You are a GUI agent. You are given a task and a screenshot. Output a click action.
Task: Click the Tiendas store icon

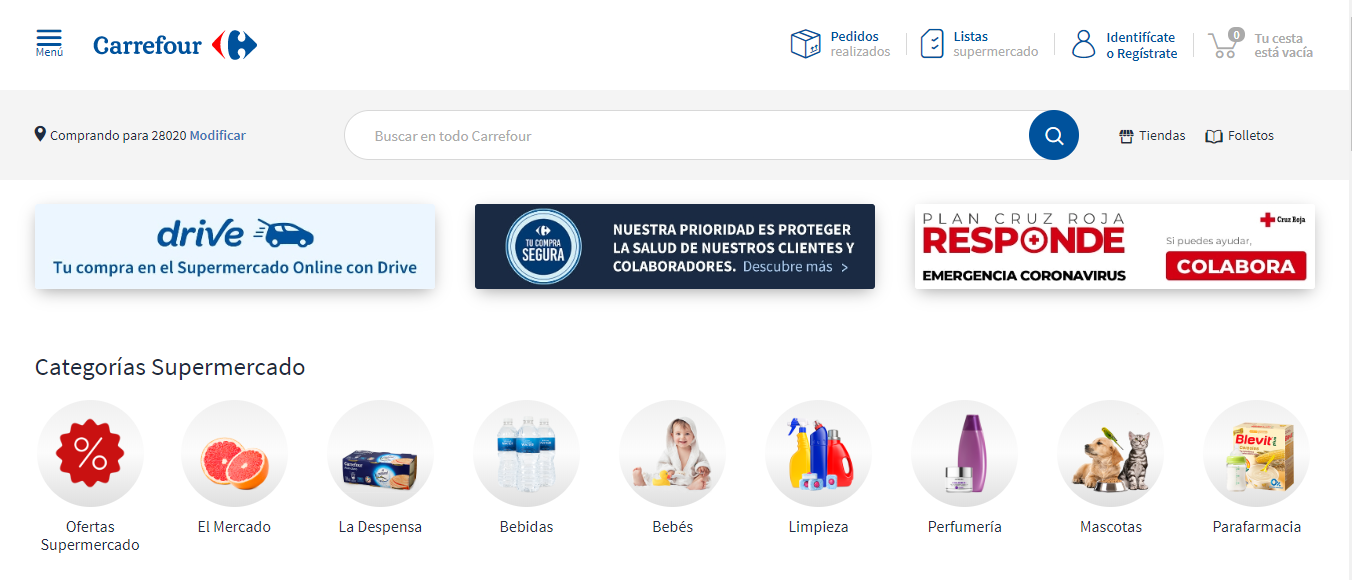[1126, 136]
